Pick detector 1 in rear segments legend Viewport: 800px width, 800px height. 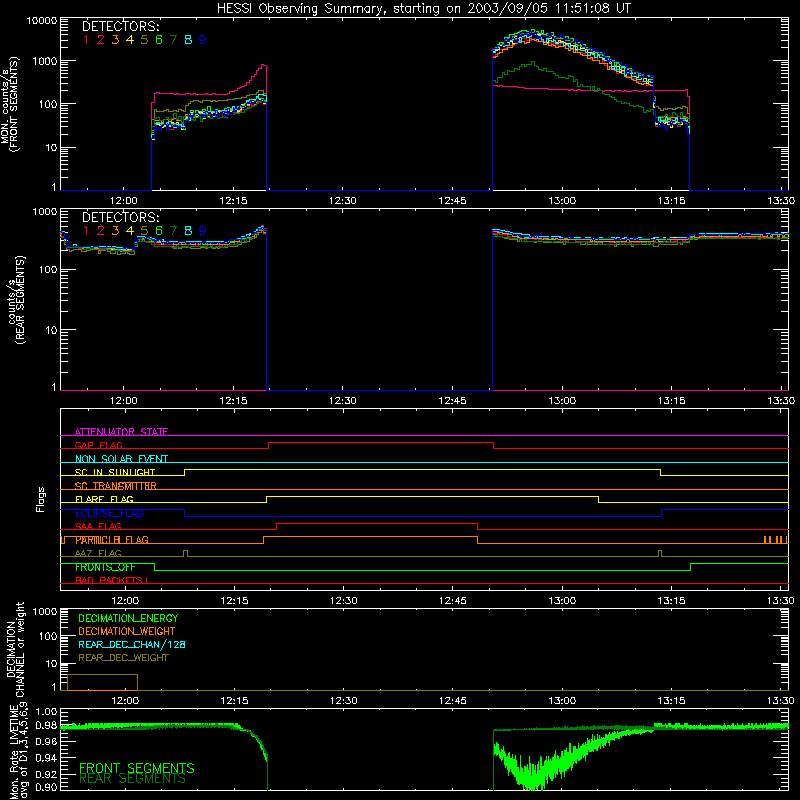(x=86, y=231)
